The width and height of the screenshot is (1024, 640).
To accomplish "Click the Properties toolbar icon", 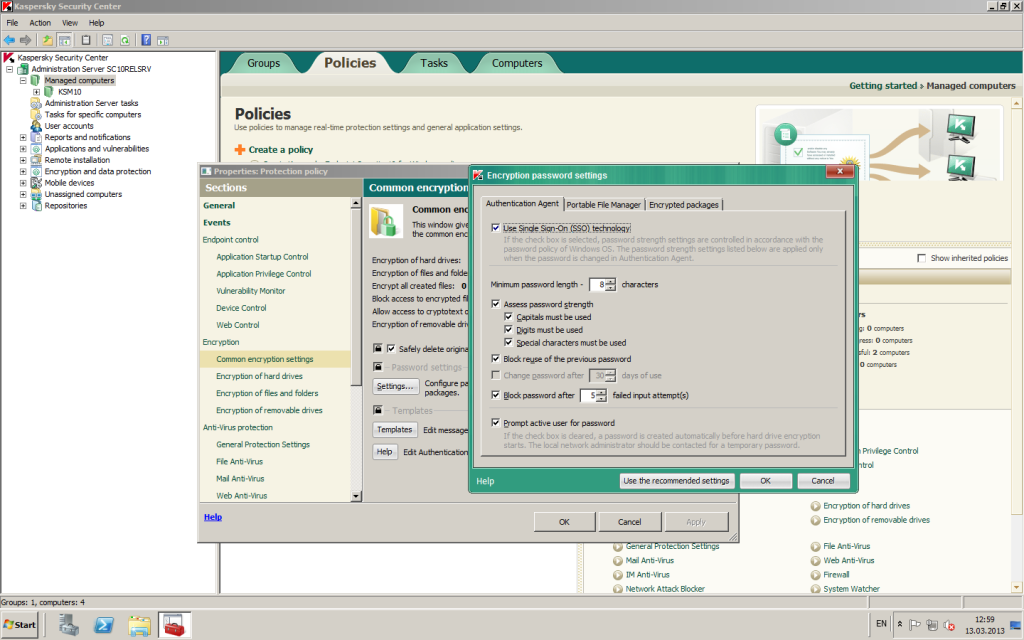I will 108,40.
